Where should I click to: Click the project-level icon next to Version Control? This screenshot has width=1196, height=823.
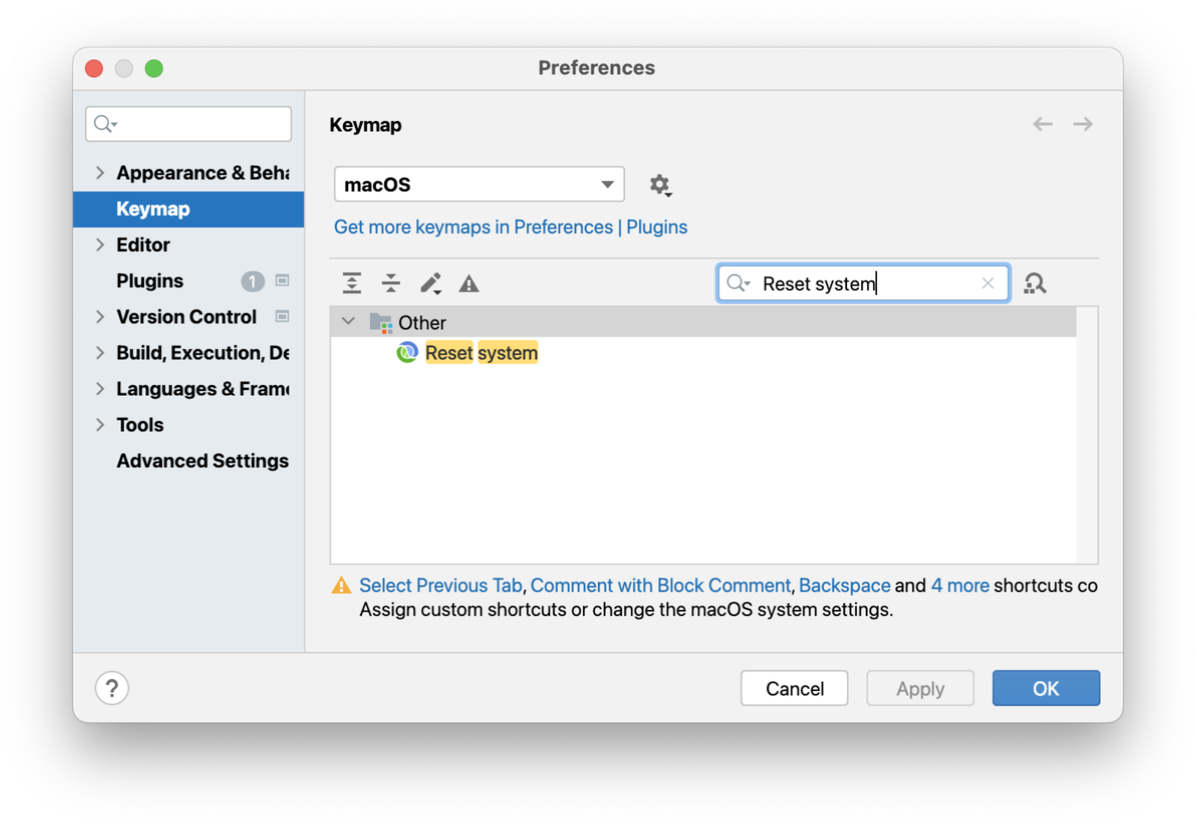[x=282, y=317]
